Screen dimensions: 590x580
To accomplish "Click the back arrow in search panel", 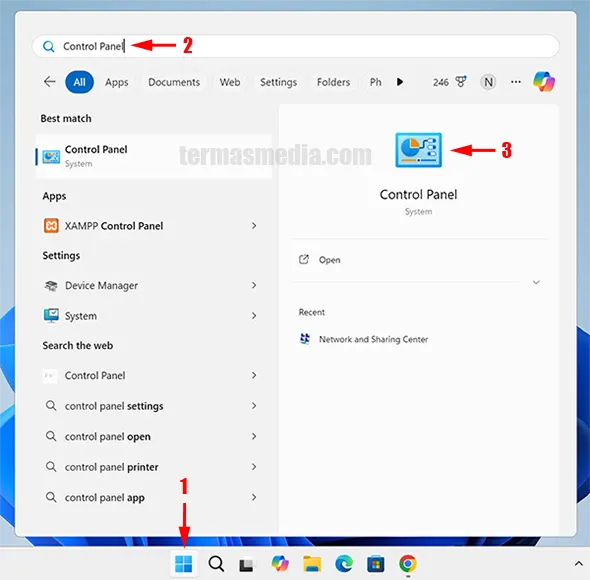I will pyautogui.click(x=50, y=81).
